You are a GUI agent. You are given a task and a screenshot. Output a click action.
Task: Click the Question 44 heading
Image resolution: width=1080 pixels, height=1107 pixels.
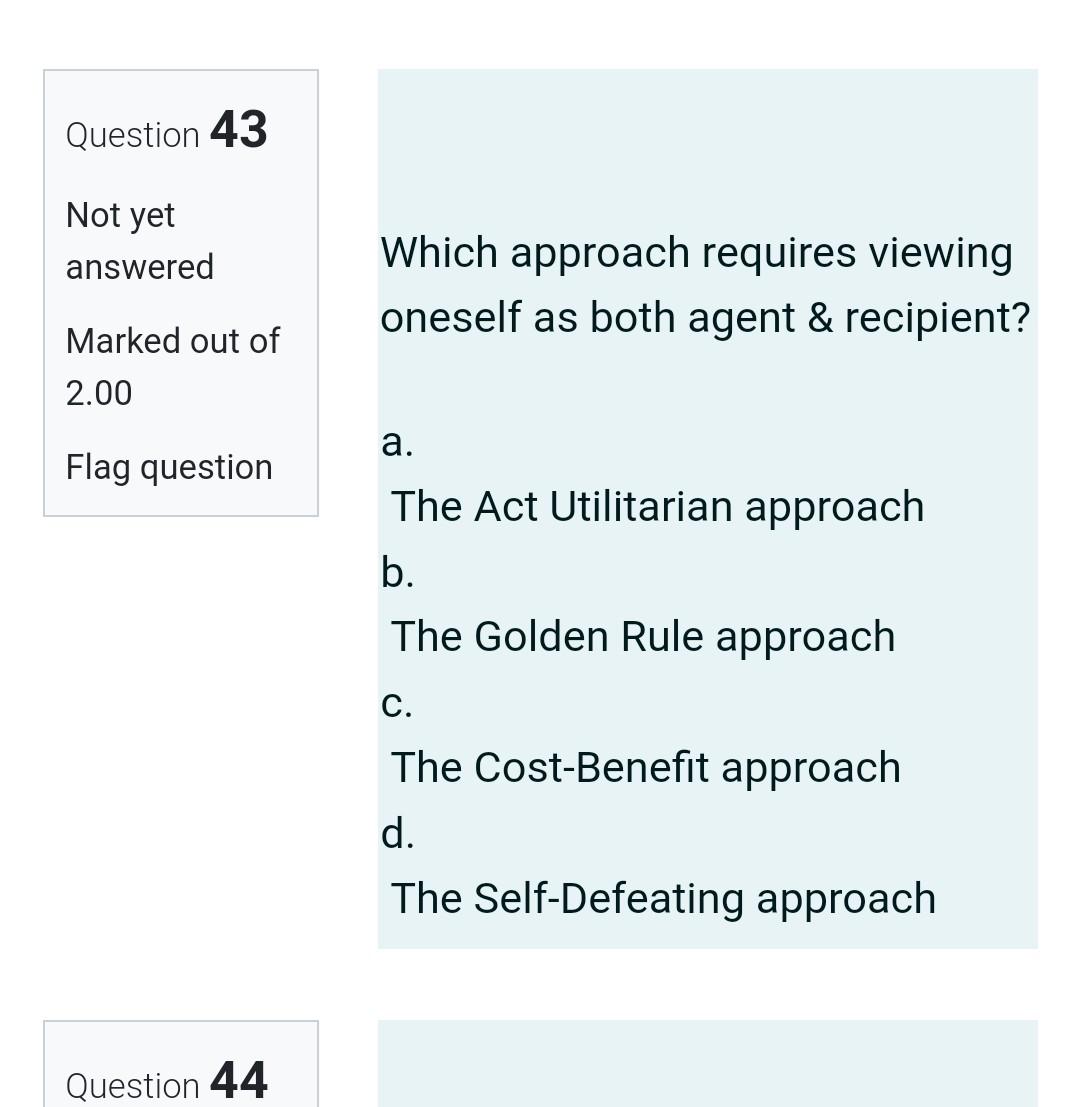(x=167, y=1083)
